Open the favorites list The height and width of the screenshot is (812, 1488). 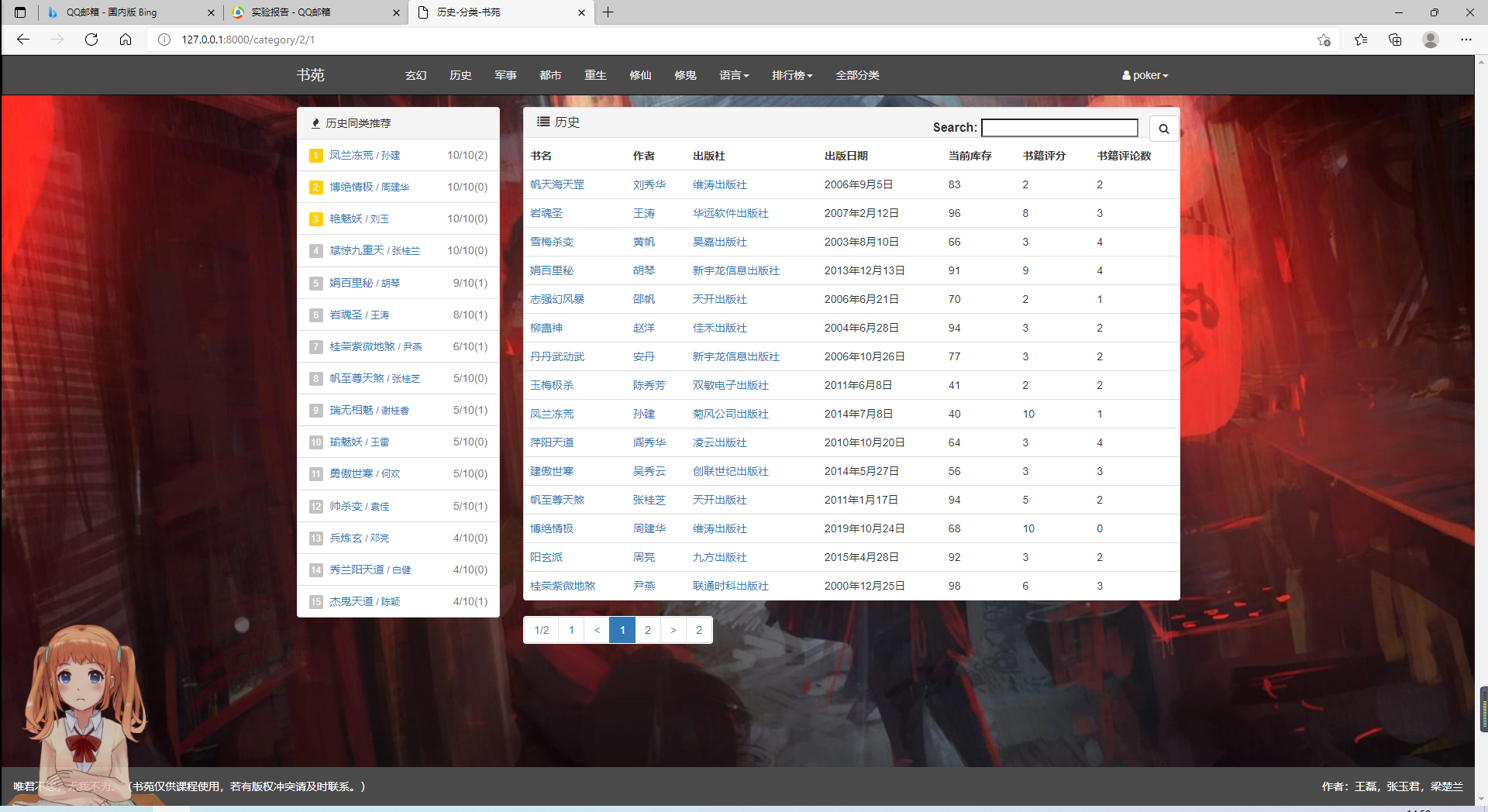[1361, 40]
